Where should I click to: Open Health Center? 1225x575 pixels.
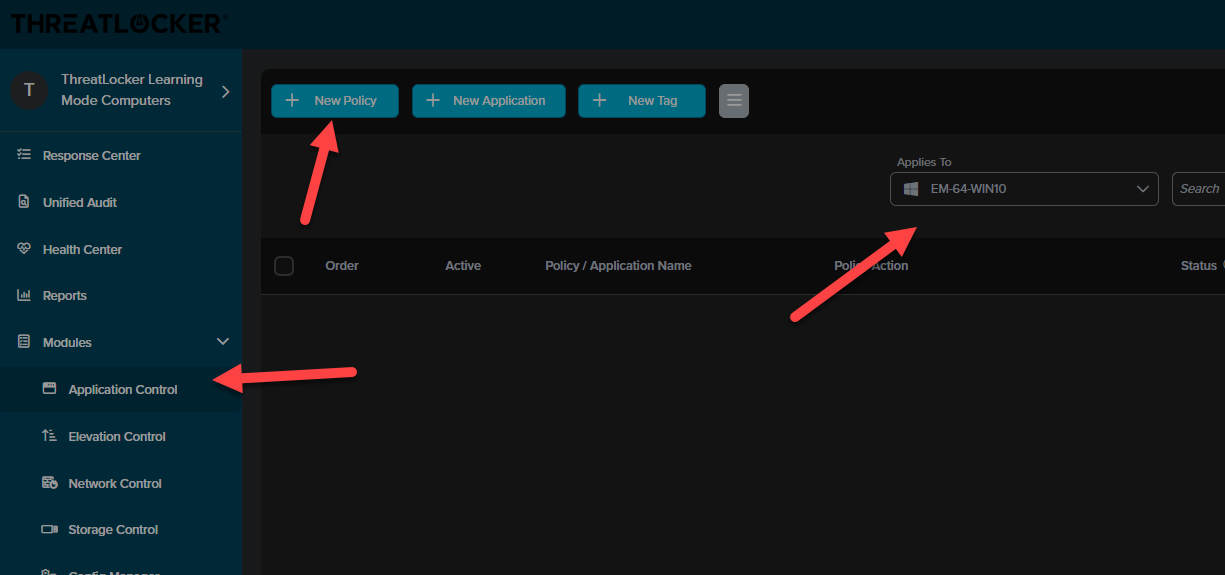82,249
